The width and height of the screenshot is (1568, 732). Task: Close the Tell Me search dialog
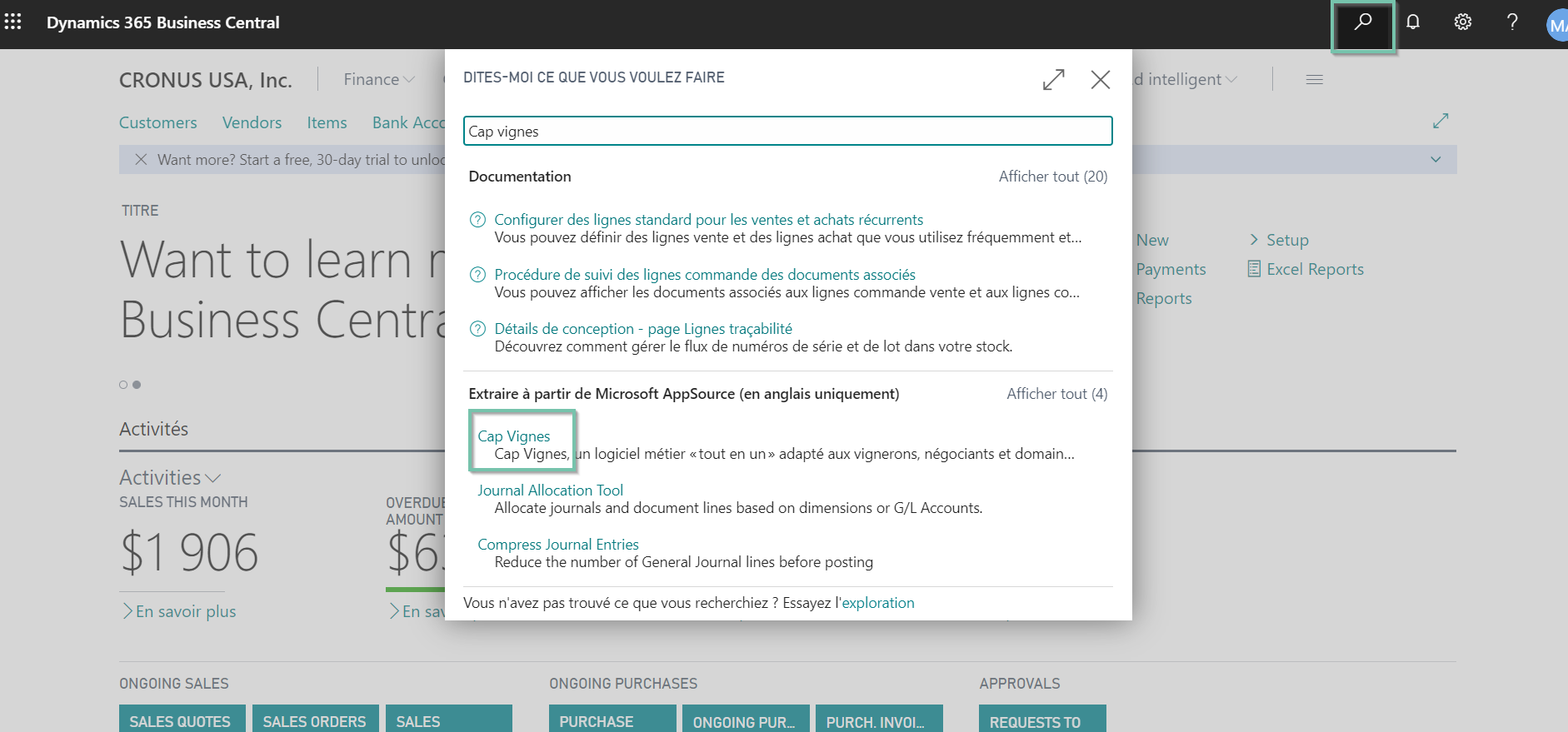(1101, 79)
